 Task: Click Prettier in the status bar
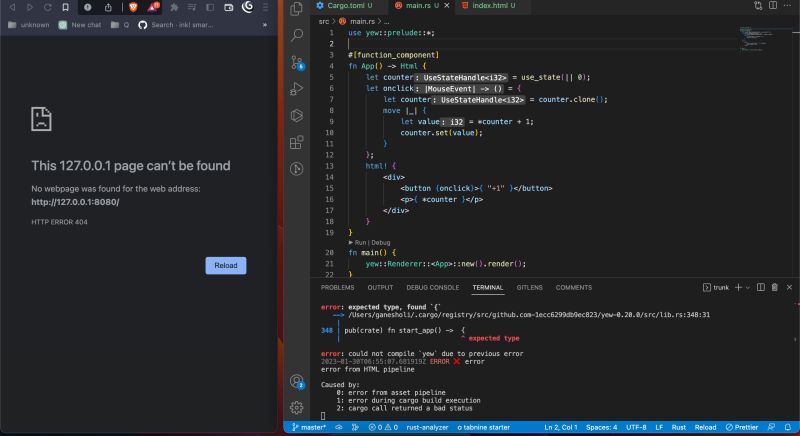(x=742, y=427)
